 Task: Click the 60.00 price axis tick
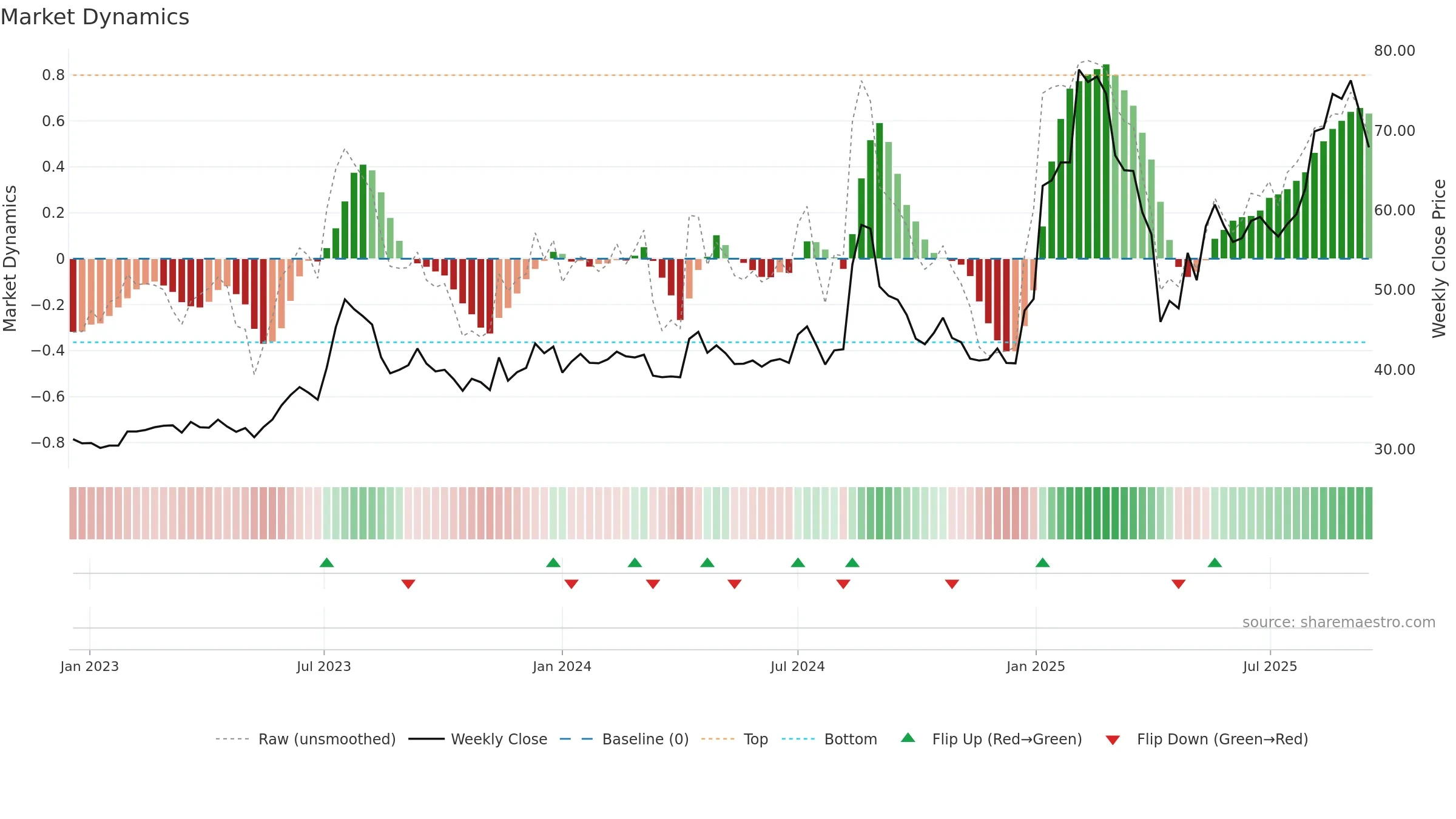1395,211
